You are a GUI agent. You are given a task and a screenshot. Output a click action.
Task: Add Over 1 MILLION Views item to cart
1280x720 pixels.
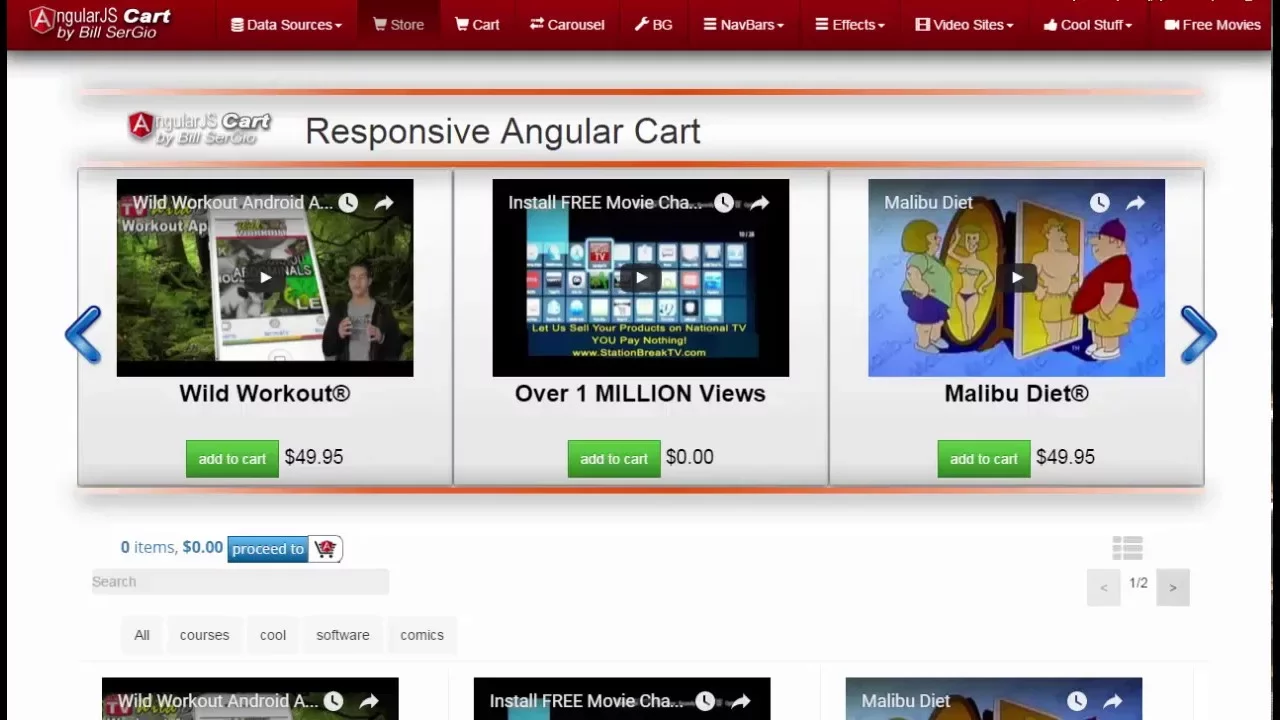(x=614, y=458)
